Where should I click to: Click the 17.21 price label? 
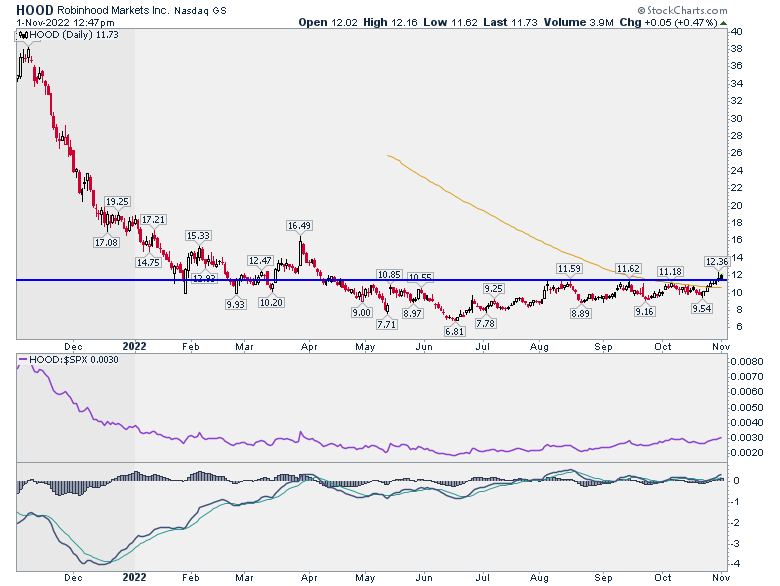[x=153, y=219]
